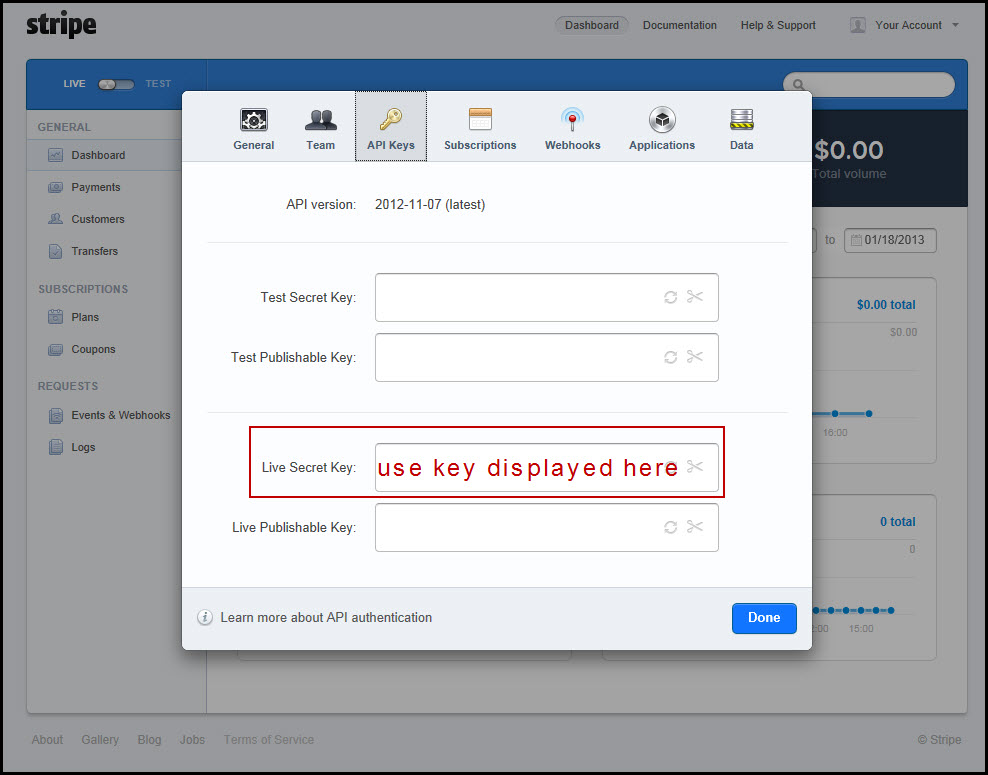Select the API Keys tab
Image resolution: width=988 pixels, height=775 pixels.
pyautogui.click(x=391, y=127)
